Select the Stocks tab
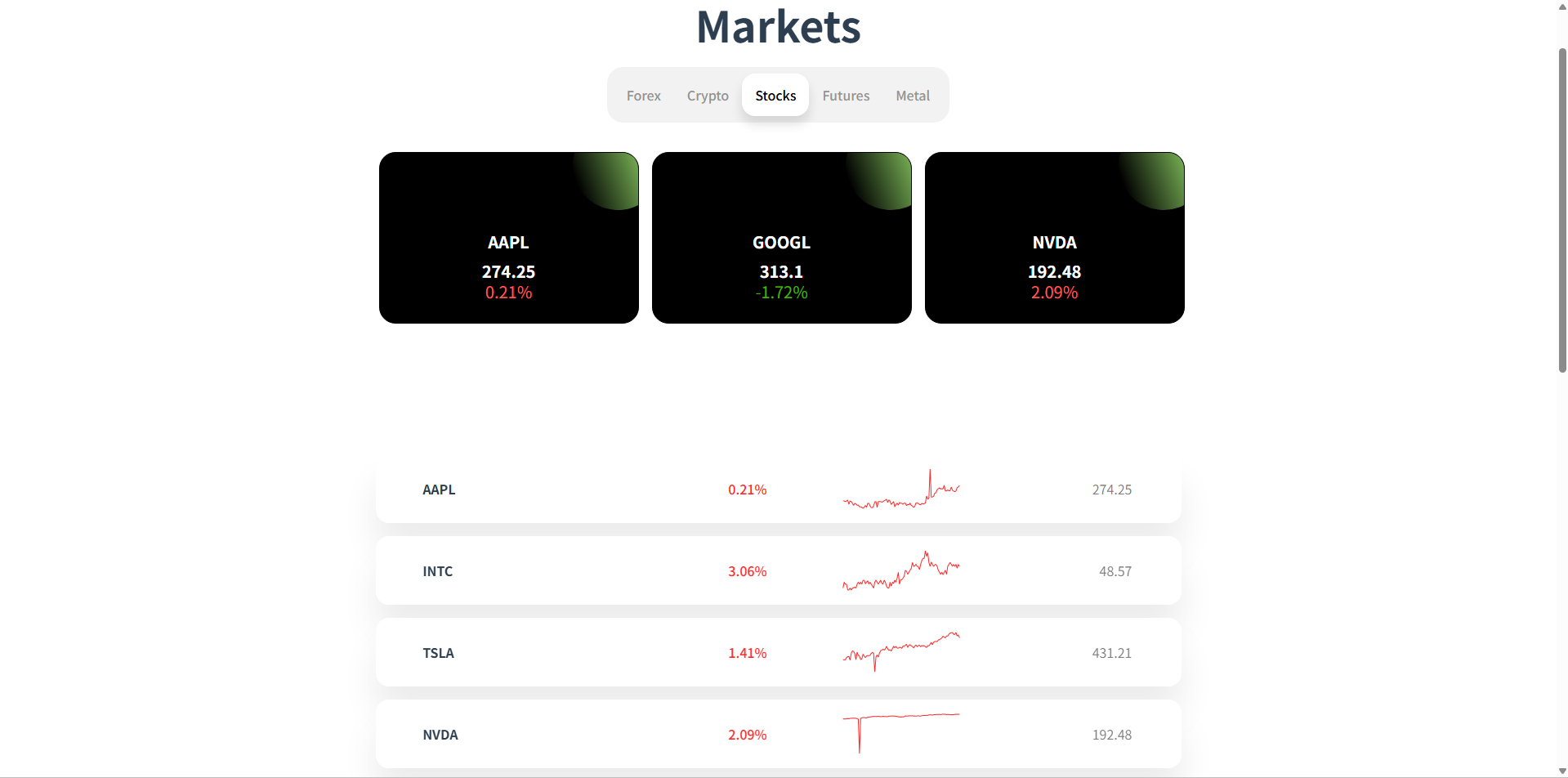Viewport: 1568px width, 778px height. [775, 96]
